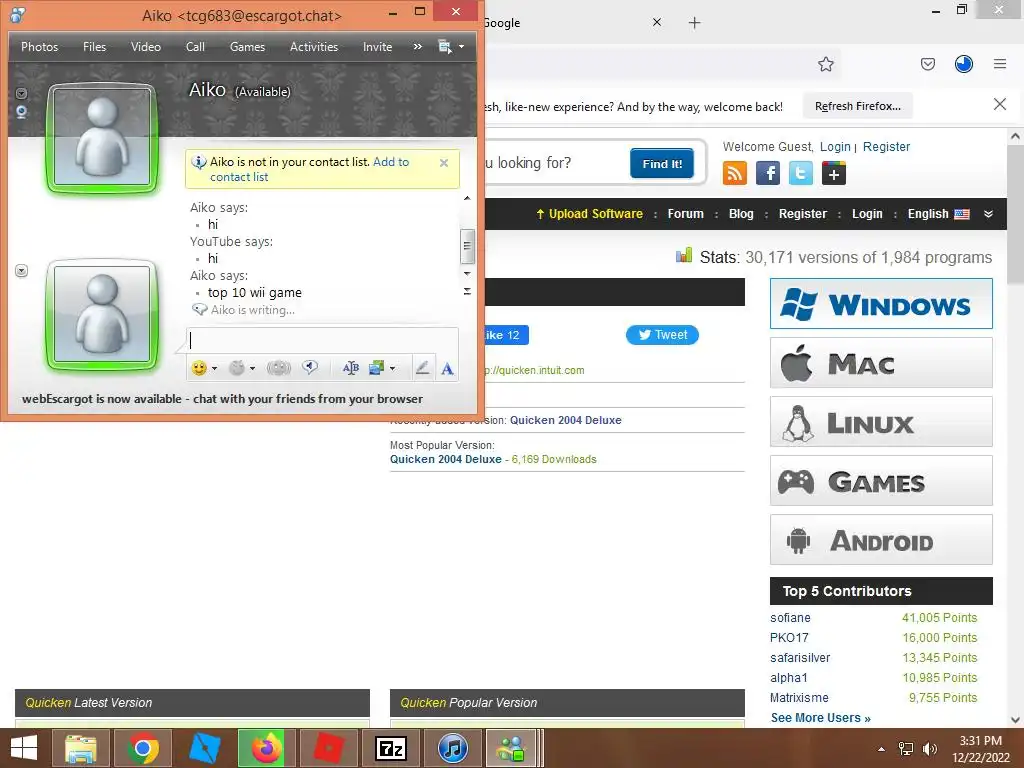Open See More Users link

821,718
